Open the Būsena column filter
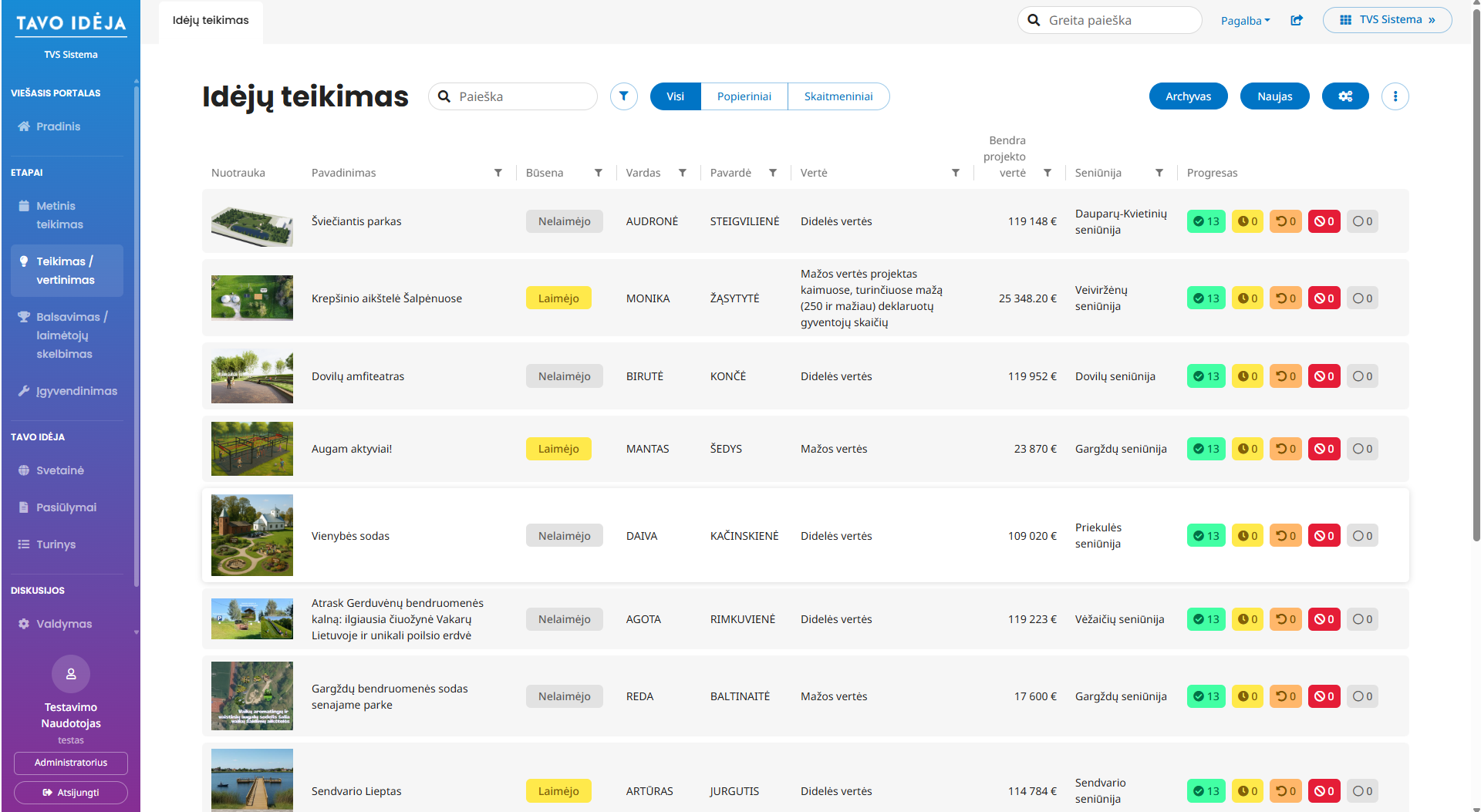The image size is (1481, 812). (599, 173)
